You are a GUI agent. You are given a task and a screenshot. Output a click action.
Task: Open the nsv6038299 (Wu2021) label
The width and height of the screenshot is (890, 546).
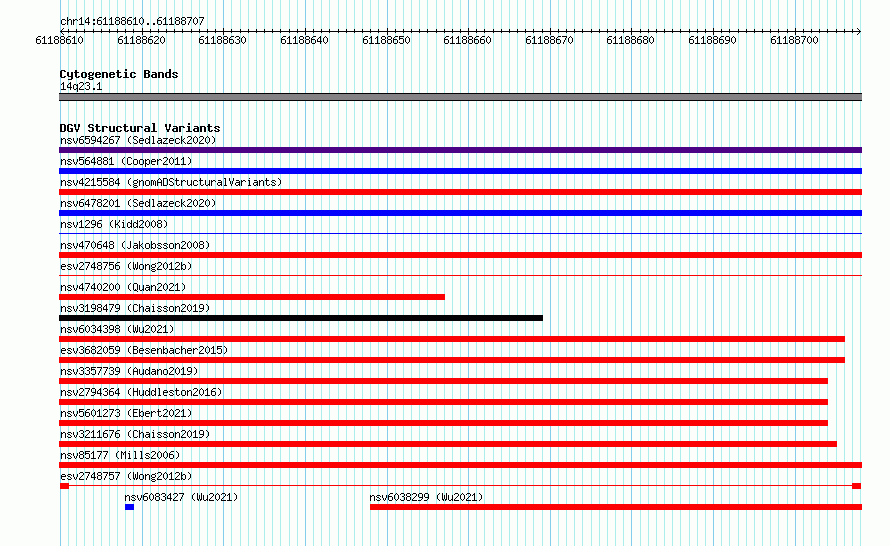(426, 497)
